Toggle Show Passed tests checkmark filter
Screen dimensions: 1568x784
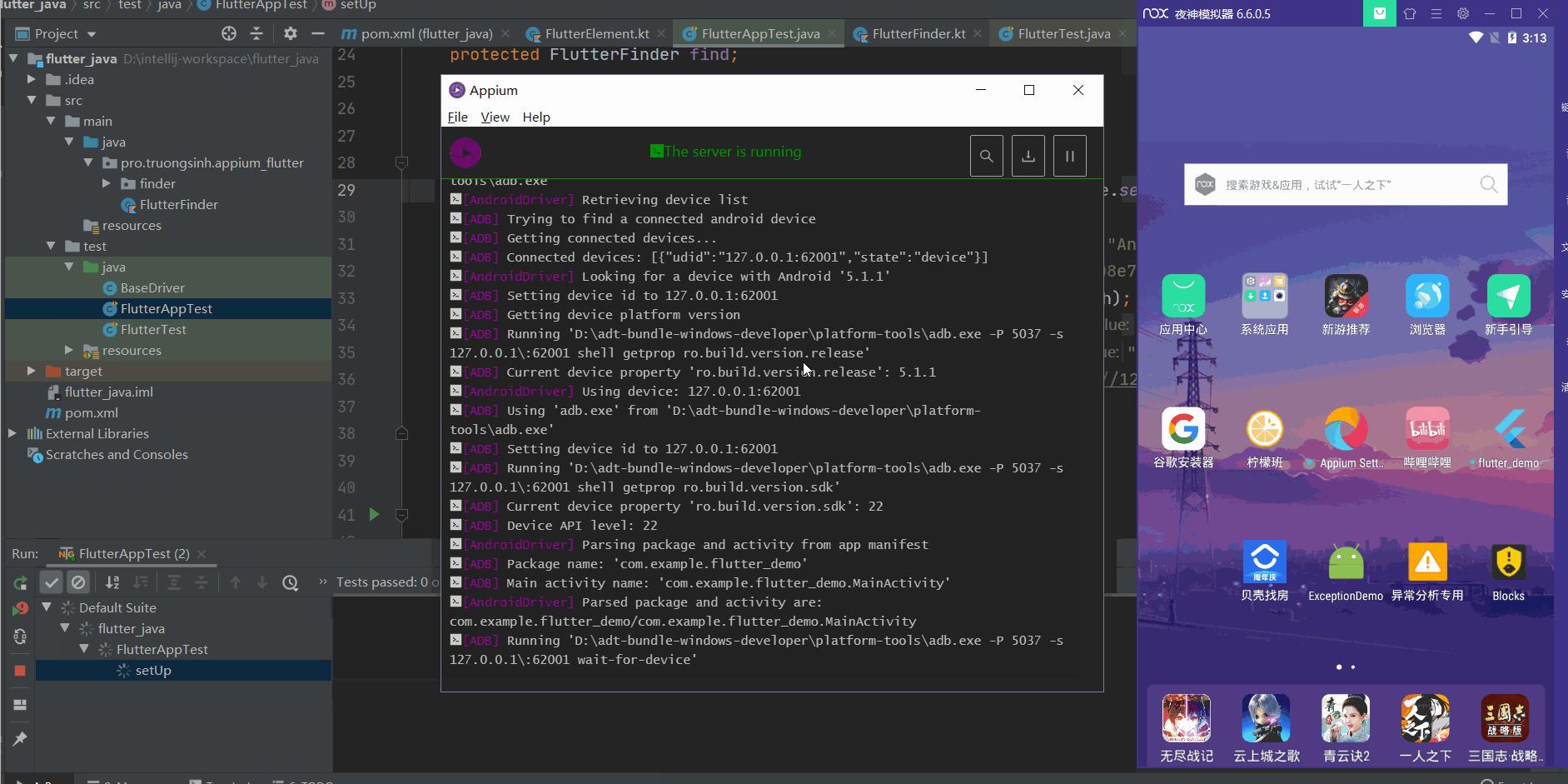point(52,582)
